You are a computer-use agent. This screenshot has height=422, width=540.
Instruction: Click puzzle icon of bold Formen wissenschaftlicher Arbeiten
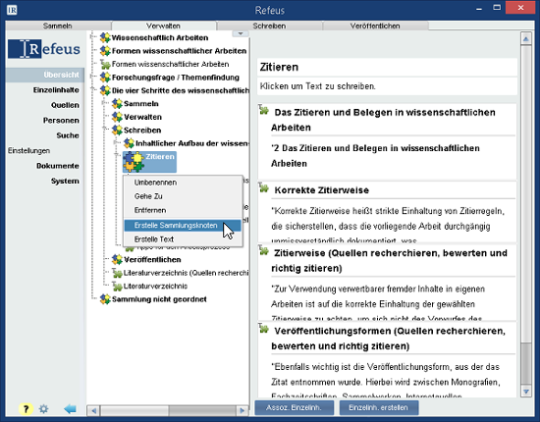[x=105, y=51]
